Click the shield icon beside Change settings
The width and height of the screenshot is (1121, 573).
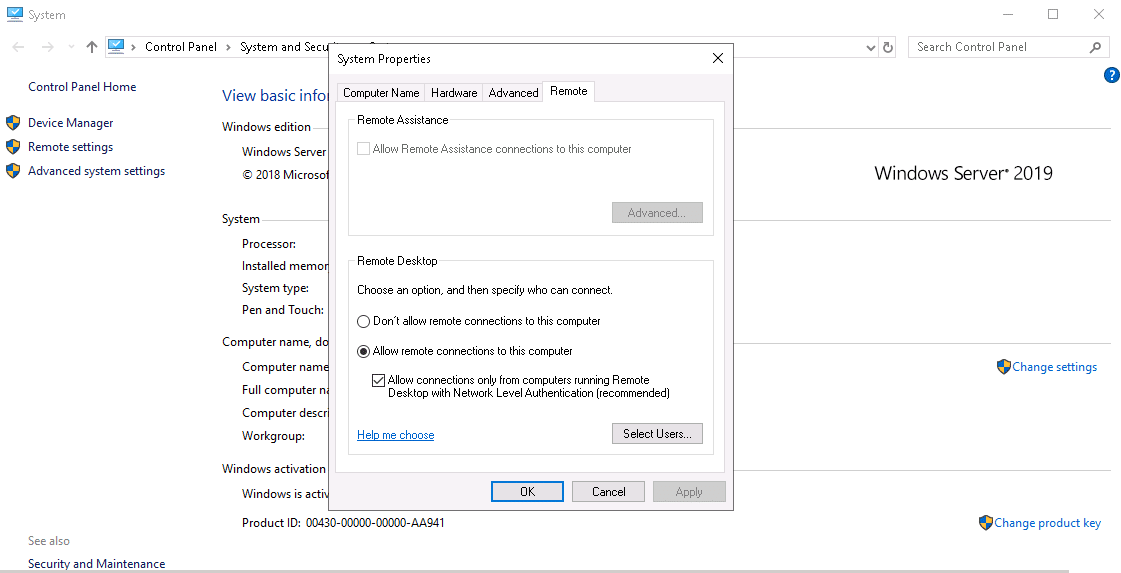(1004, 367)
